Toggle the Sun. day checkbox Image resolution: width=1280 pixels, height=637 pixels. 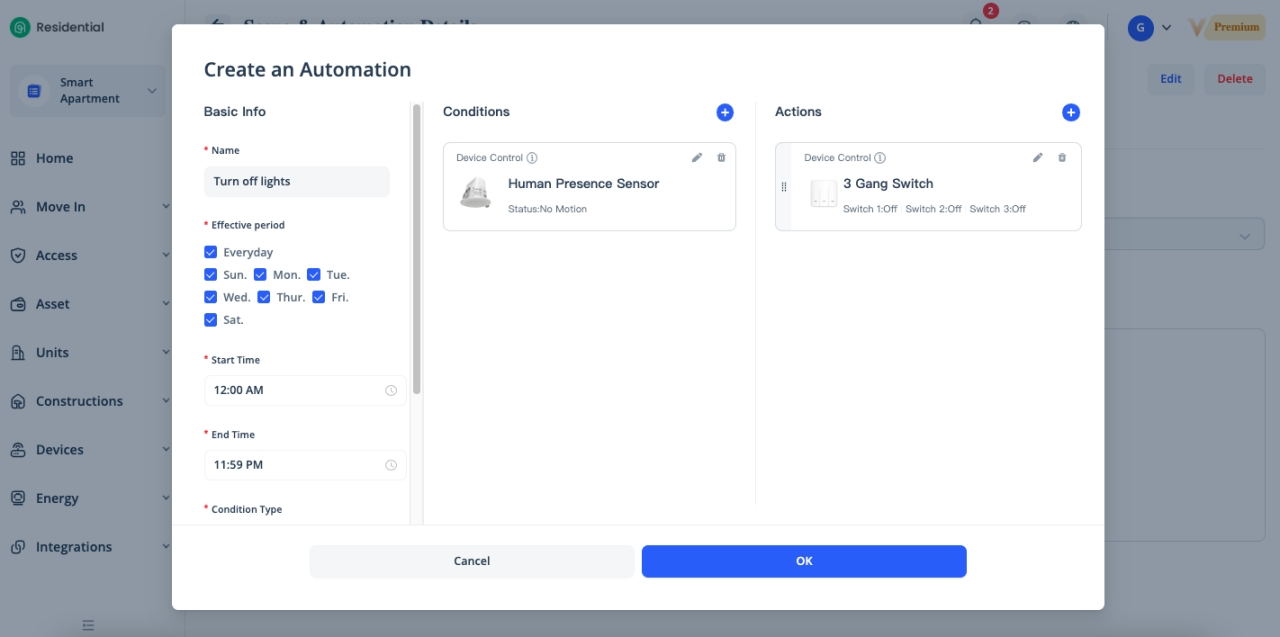pyautogui.click(x=210, y=275)
